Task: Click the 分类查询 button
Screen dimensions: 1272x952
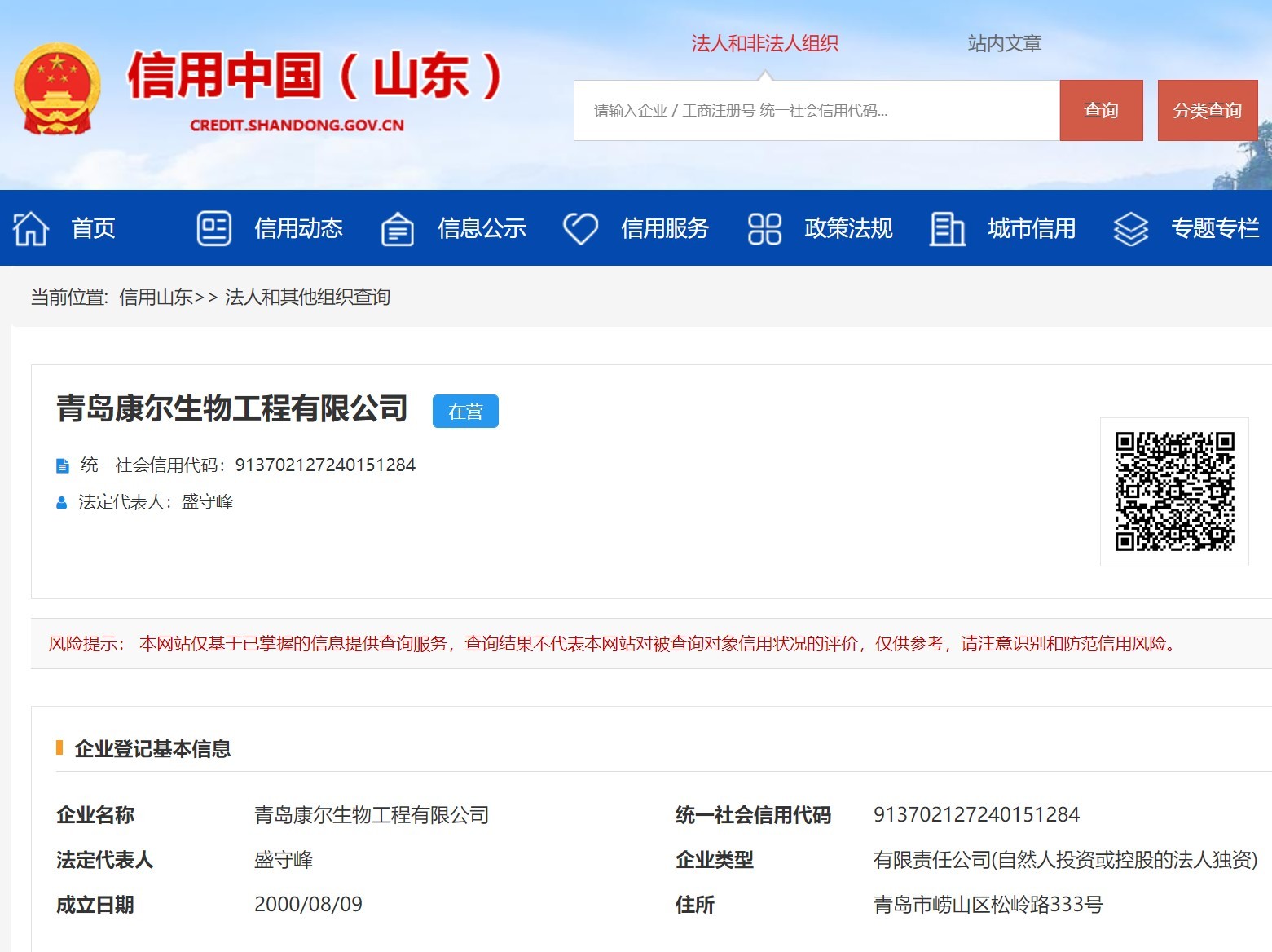Action: (1208, 110)
